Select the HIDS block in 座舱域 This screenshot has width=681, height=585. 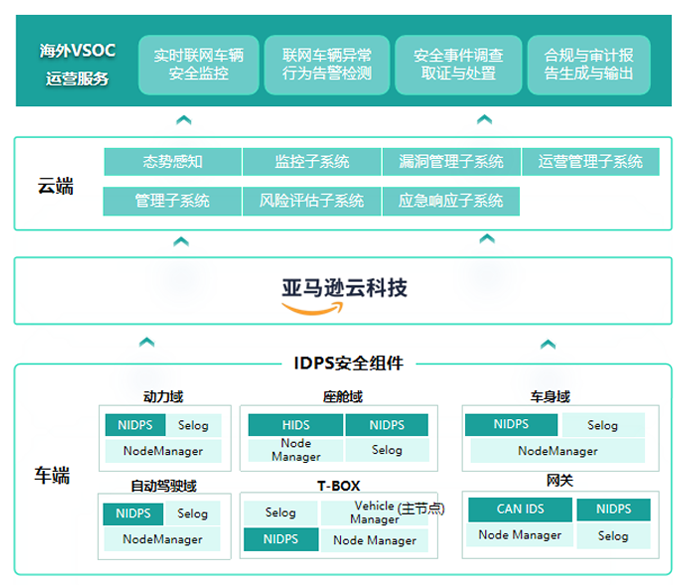click(295, 425)
